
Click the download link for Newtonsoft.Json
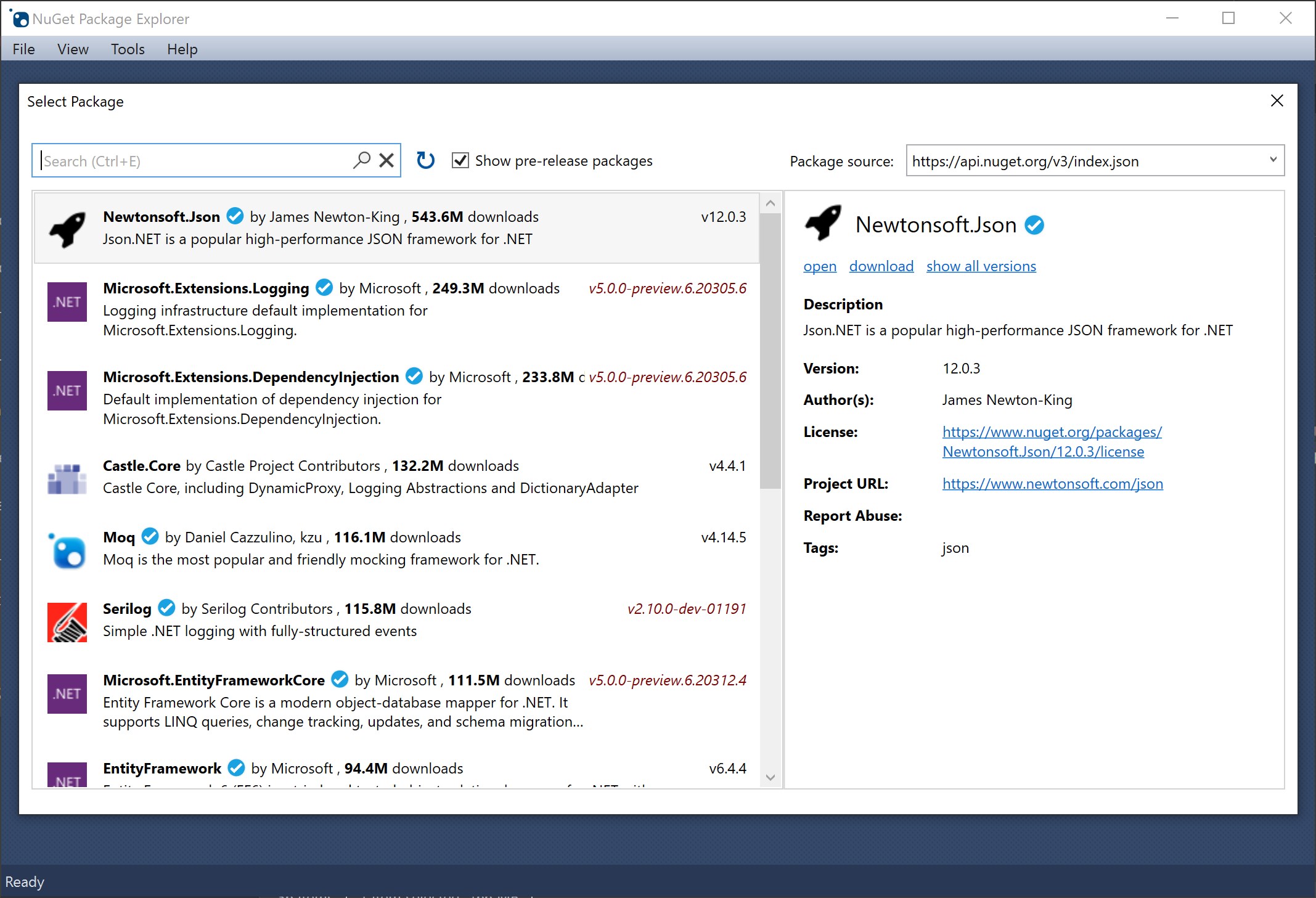[x=881, y=266]
